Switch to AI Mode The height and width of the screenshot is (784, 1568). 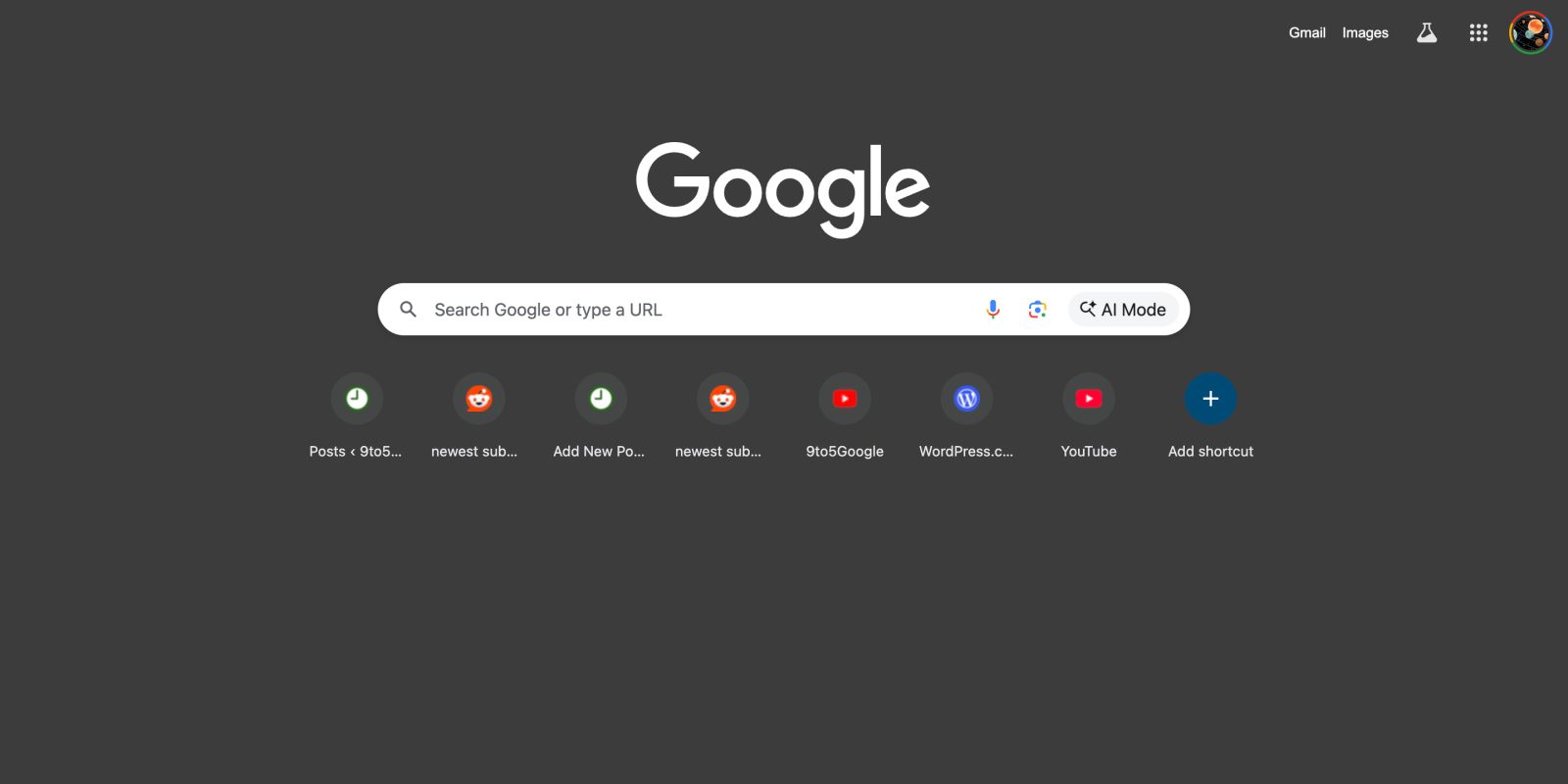pyautogui.click(x=1123, y=310)
